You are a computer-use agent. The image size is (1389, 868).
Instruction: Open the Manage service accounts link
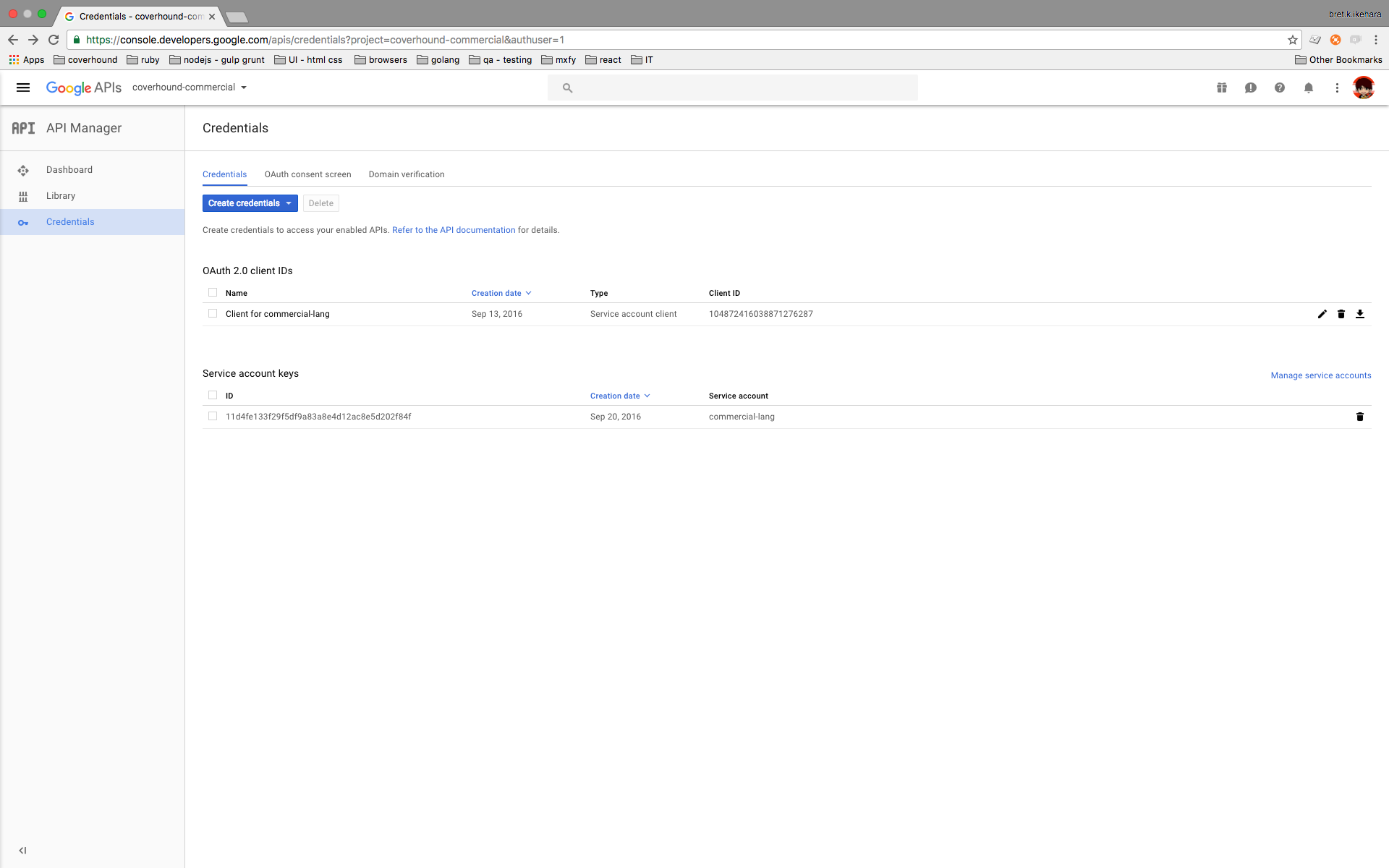(x=1320, y=375)
